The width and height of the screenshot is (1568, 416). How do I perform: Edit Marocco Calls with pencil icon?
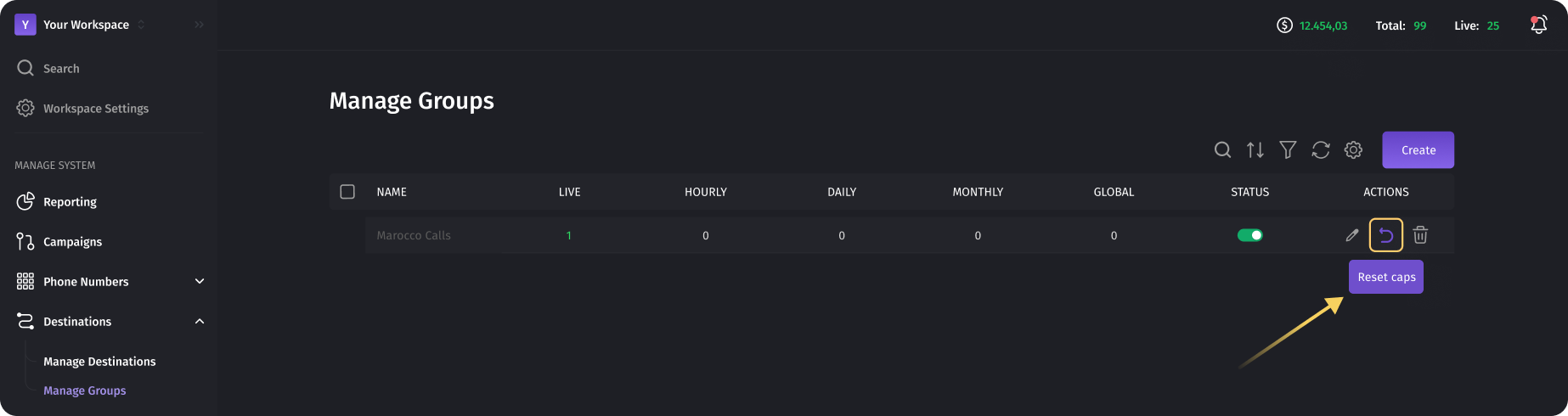pos(1352,235)
